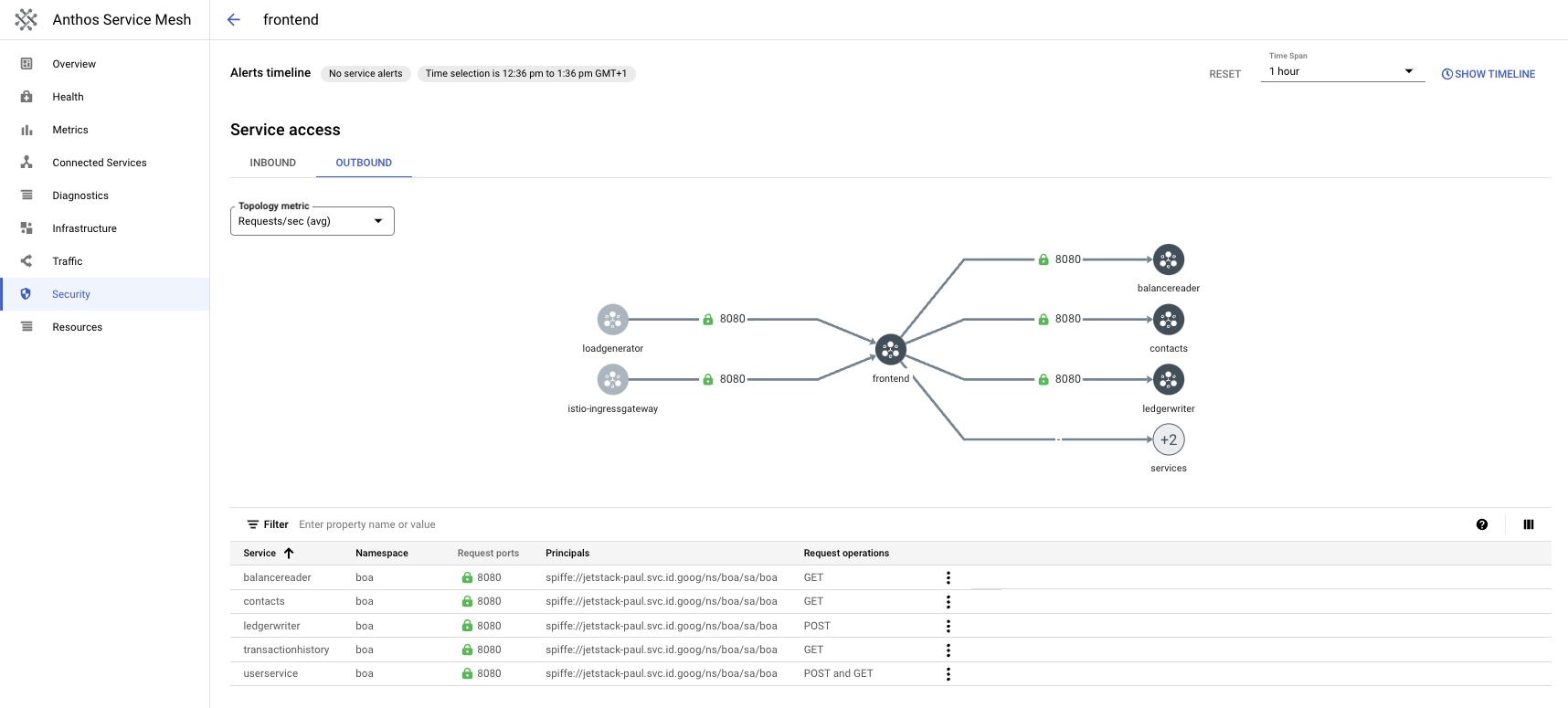1568x708 pixels.
Task: Switch to the INBOUND tab
Action: 272,163
